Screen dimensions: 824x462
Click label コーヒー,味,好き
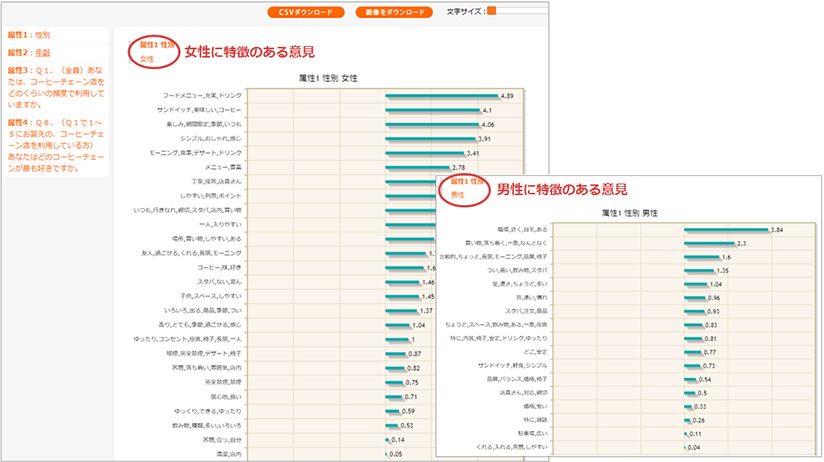click(220, 268)
